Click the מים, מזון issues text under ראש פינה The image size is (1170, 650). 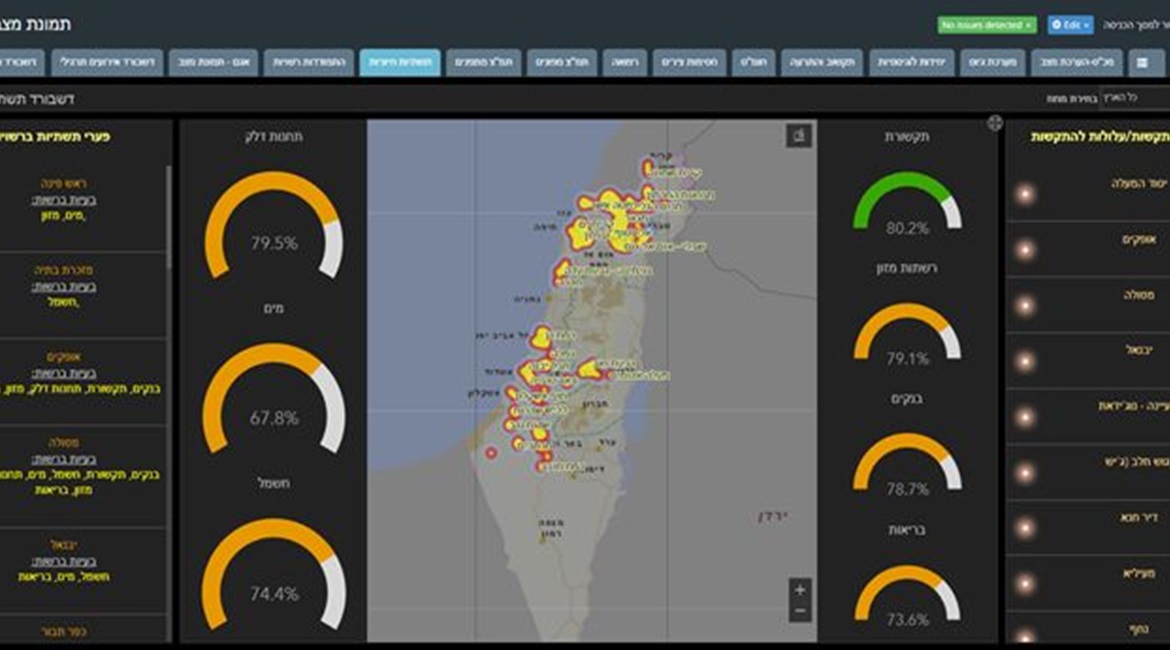(63, 216)
